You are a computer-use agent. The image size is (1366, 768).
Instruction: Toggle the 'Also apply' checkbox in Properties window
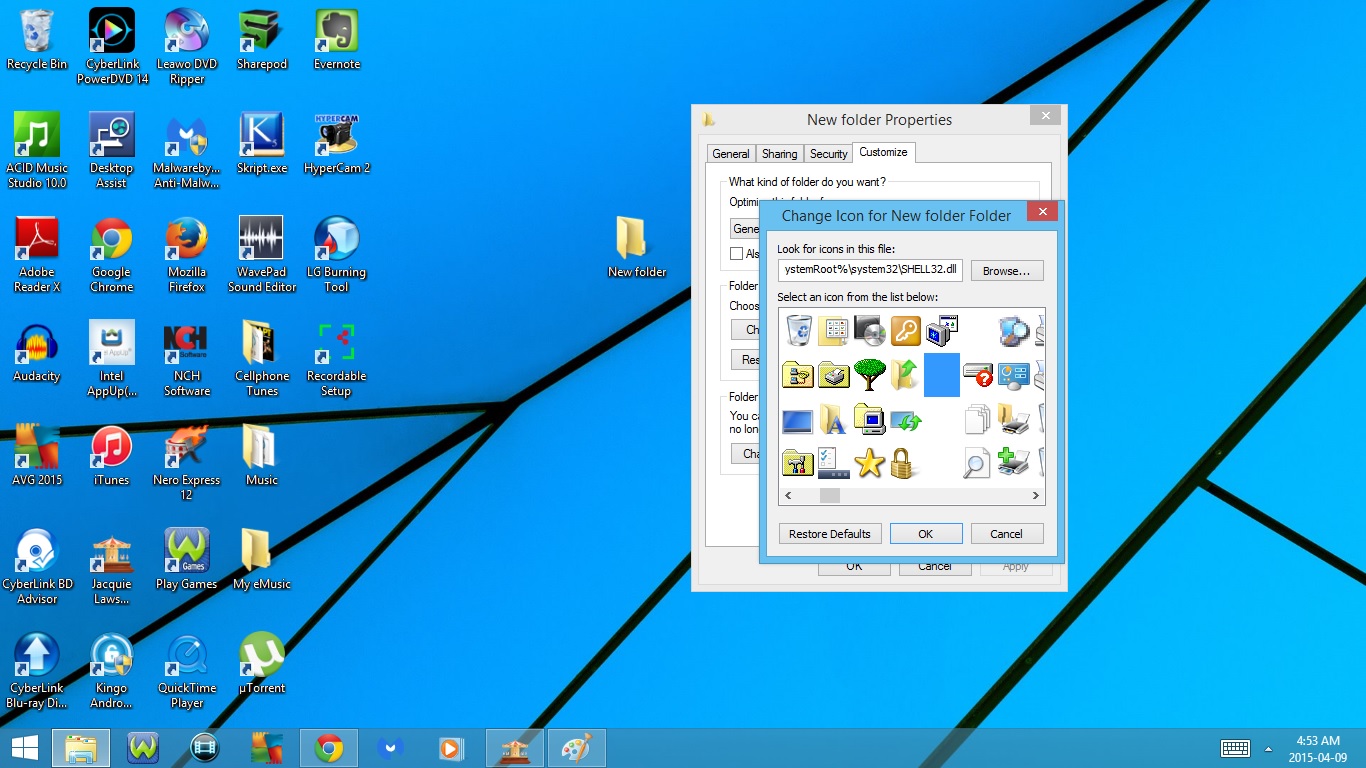coord(737,254)
